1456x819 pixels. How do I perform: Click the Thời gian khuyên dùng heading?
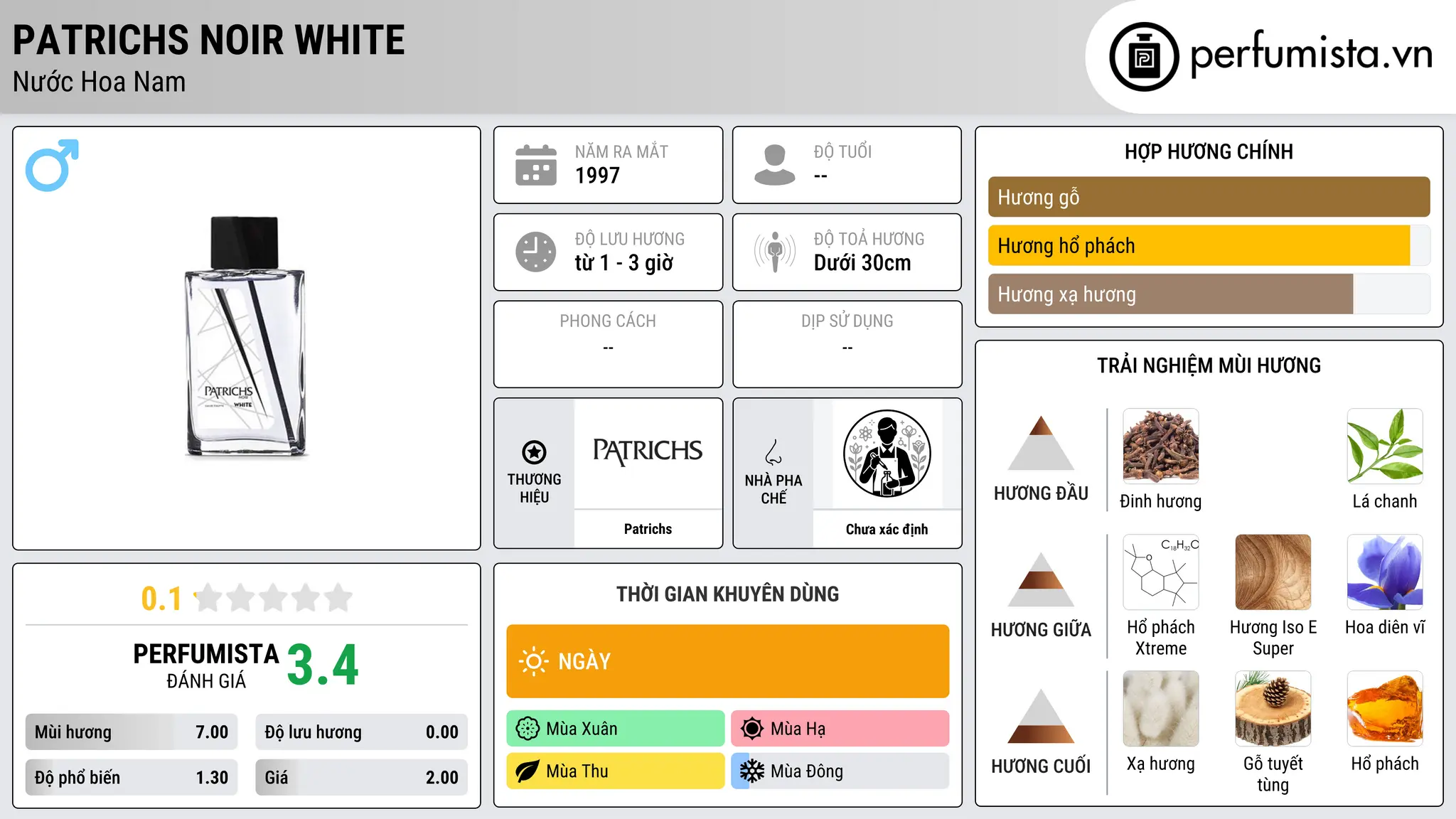[x=727, y=594]
